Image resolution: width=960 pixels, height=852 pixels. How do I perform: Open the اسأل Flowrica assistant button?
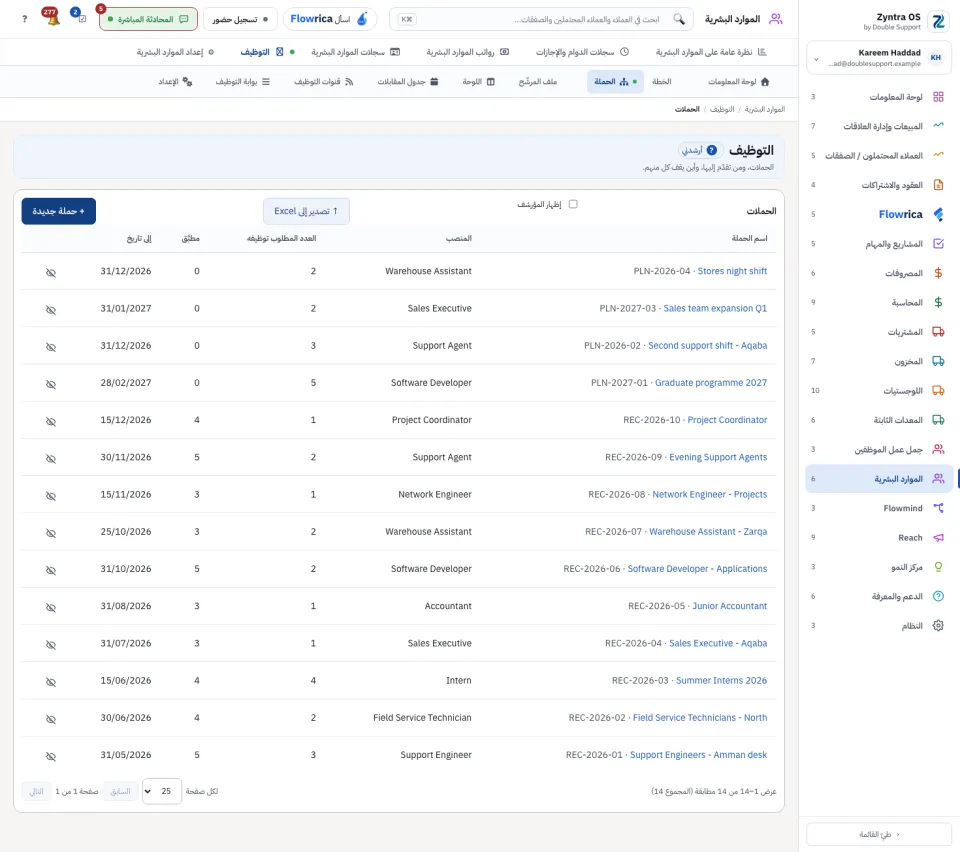click(x=330, y=19)
